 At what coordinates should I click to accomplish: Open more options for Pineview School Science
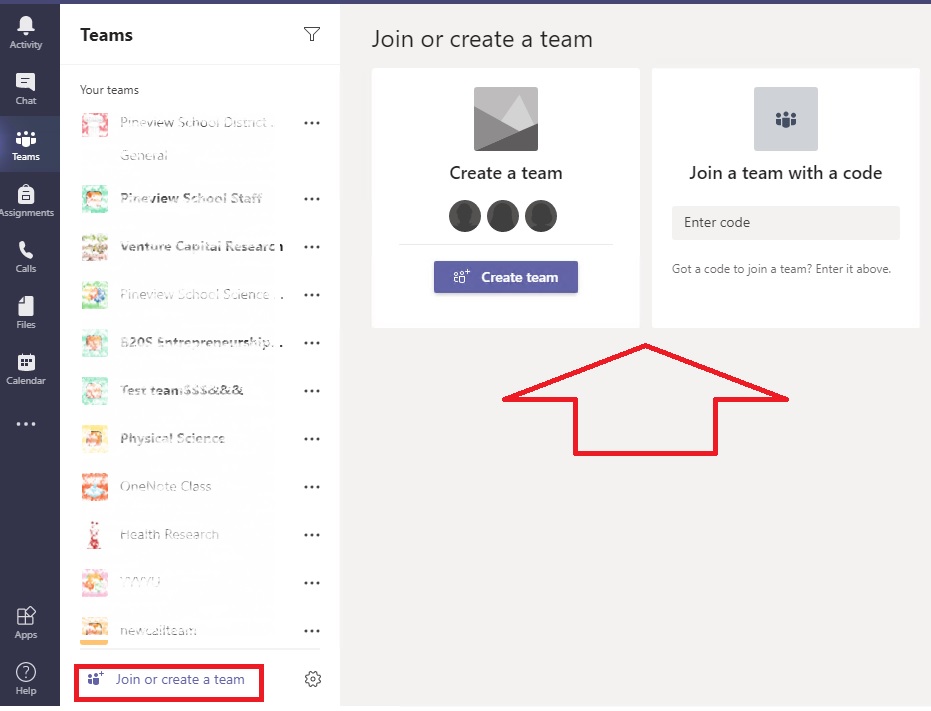click(312, 295)
